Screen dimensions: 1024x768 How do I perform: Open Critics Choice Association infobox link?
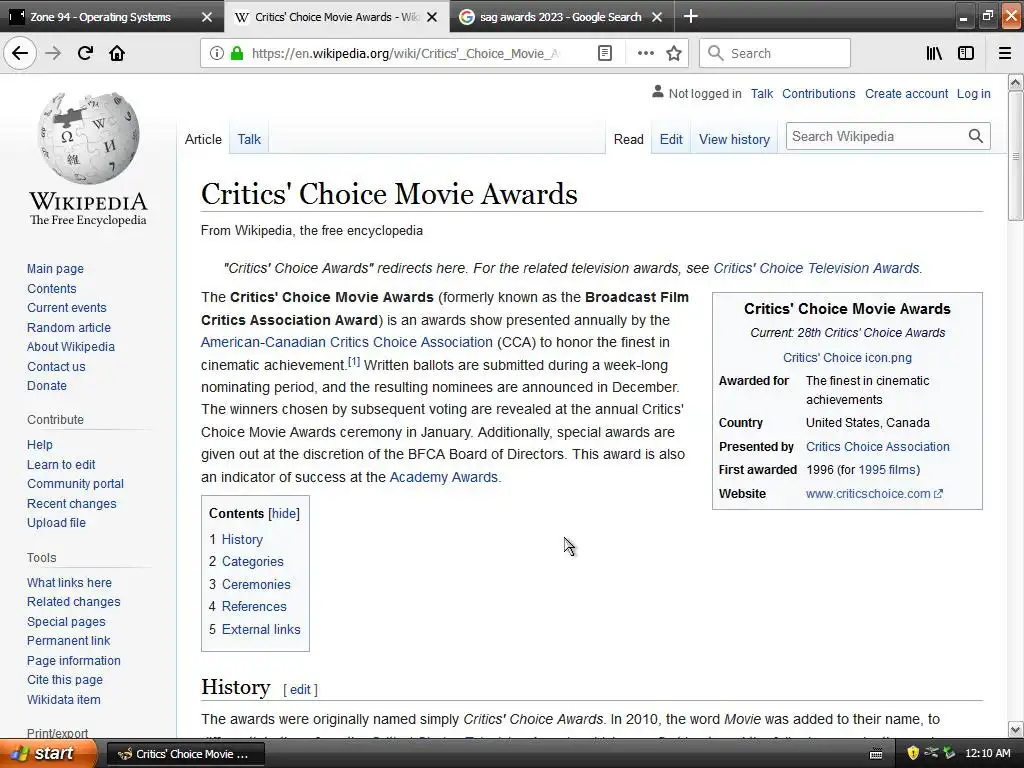tap(878, 447)
